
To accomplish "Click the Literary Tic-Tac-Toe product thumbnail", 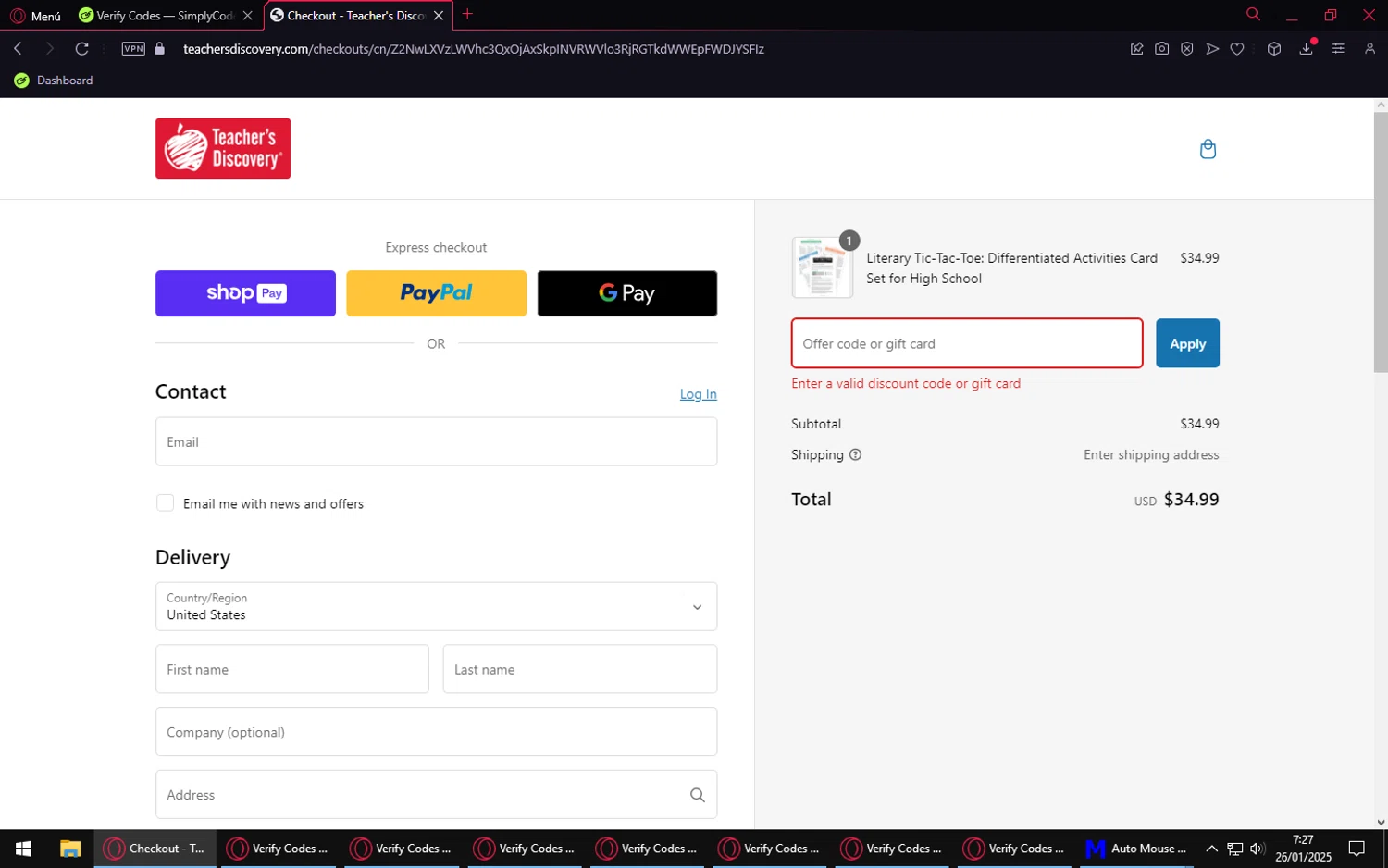I will coord(822,267).
